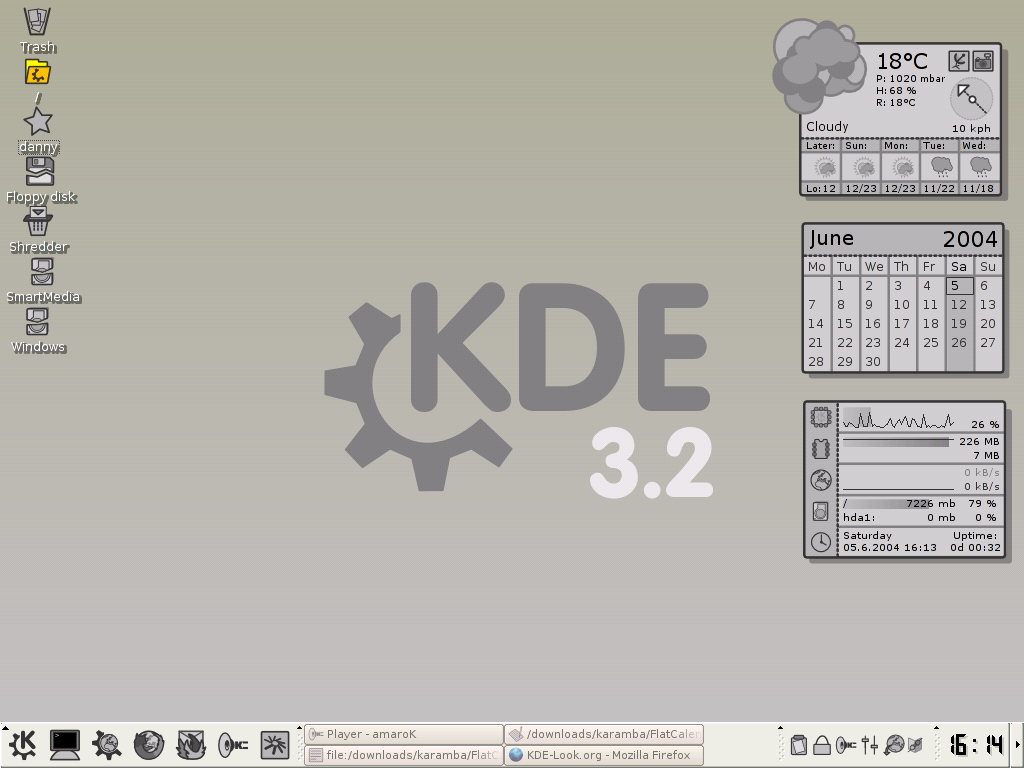Screen dimensions: 1024x768
Task: Click the 18°C temperature reading
Action: [x=902, y=61]
